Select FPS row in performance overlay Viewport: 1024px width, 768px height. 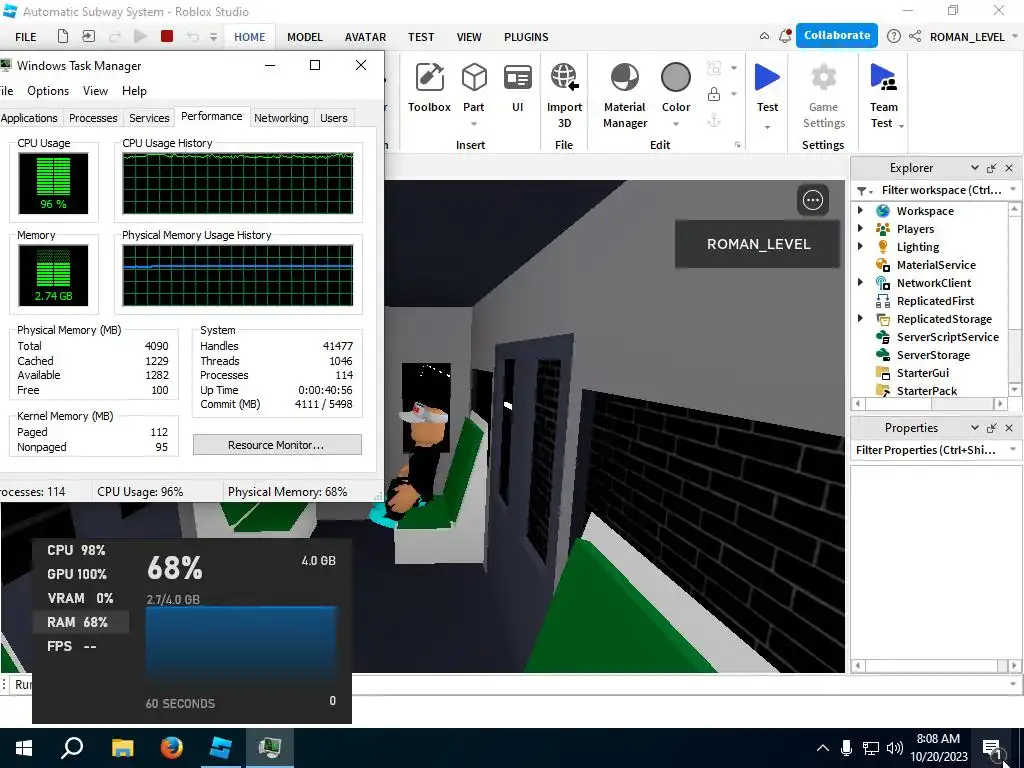pyautogui.click(x=80, y=647)
